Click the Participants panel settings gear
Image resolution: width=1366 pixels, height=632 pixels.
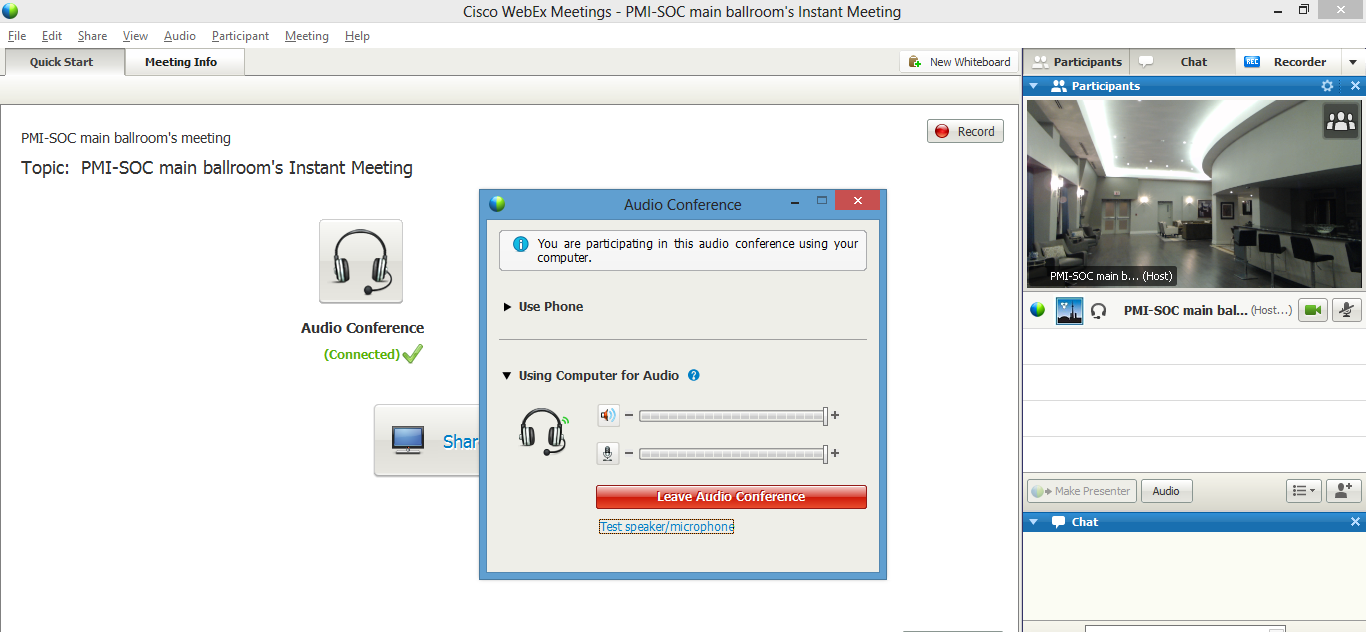coord(1327,86)
